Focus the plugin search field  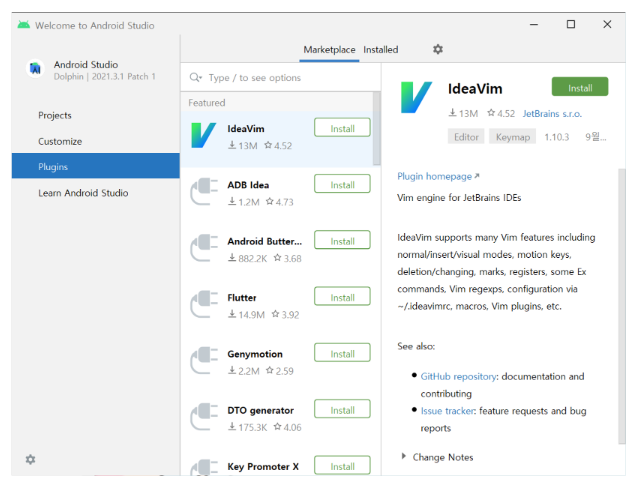[281, 77]
